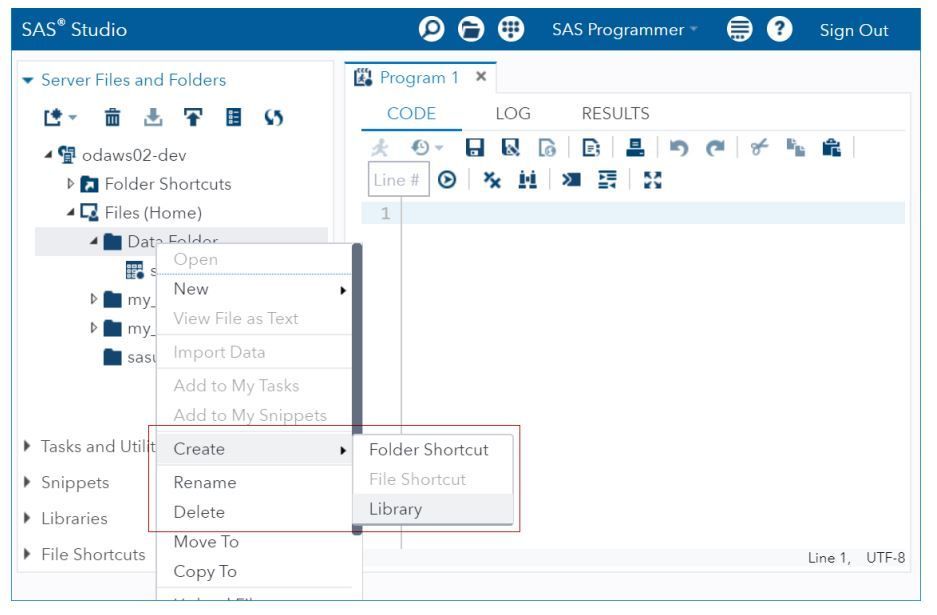The width and height of the screenshot is (937, 615).
Task: Click the Copy icon in code toolbar
Action: [x=795, y=147]
